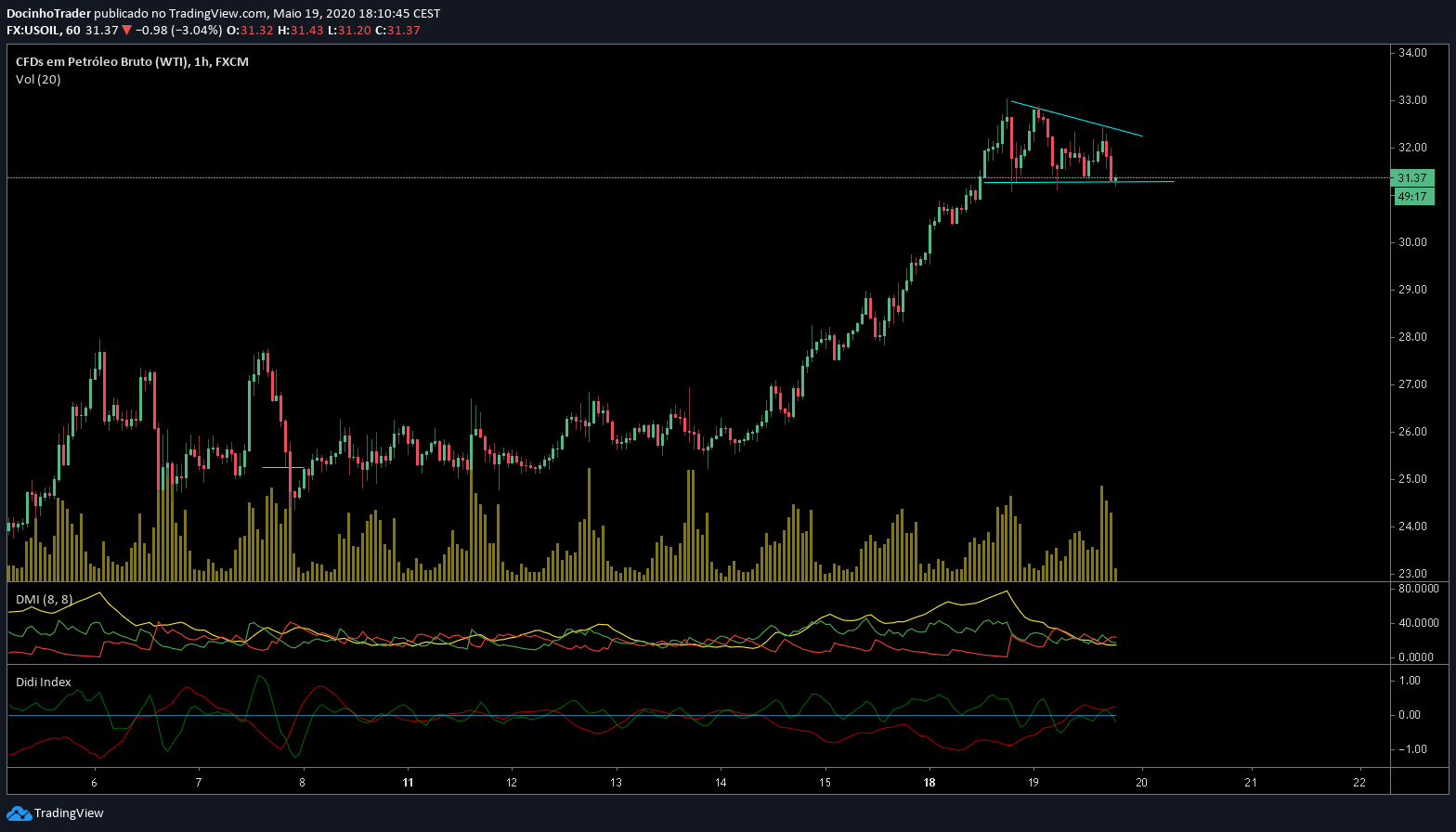This screenshot has height=832, width=1456.
Task: Click the 21 date on time axis
Action: [x=1253, y=783]
